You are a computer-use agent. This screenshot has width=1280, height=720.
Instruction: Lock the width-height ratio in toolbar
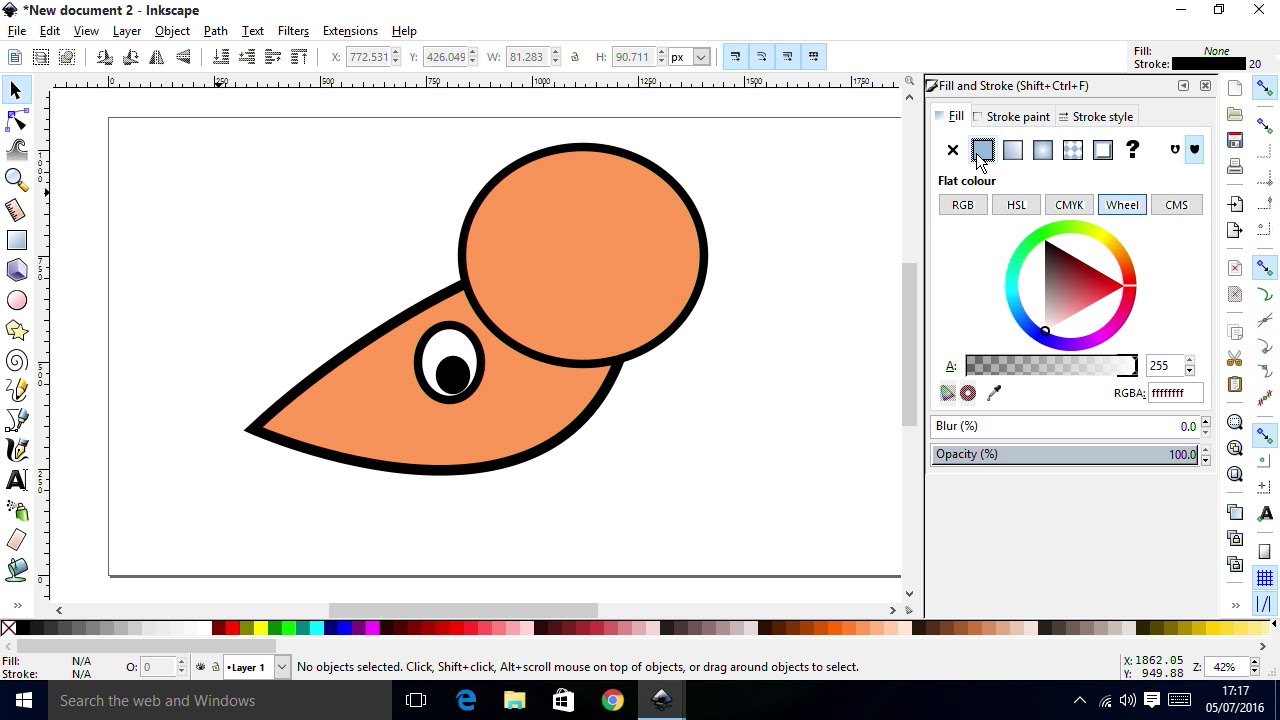point(575,57)
